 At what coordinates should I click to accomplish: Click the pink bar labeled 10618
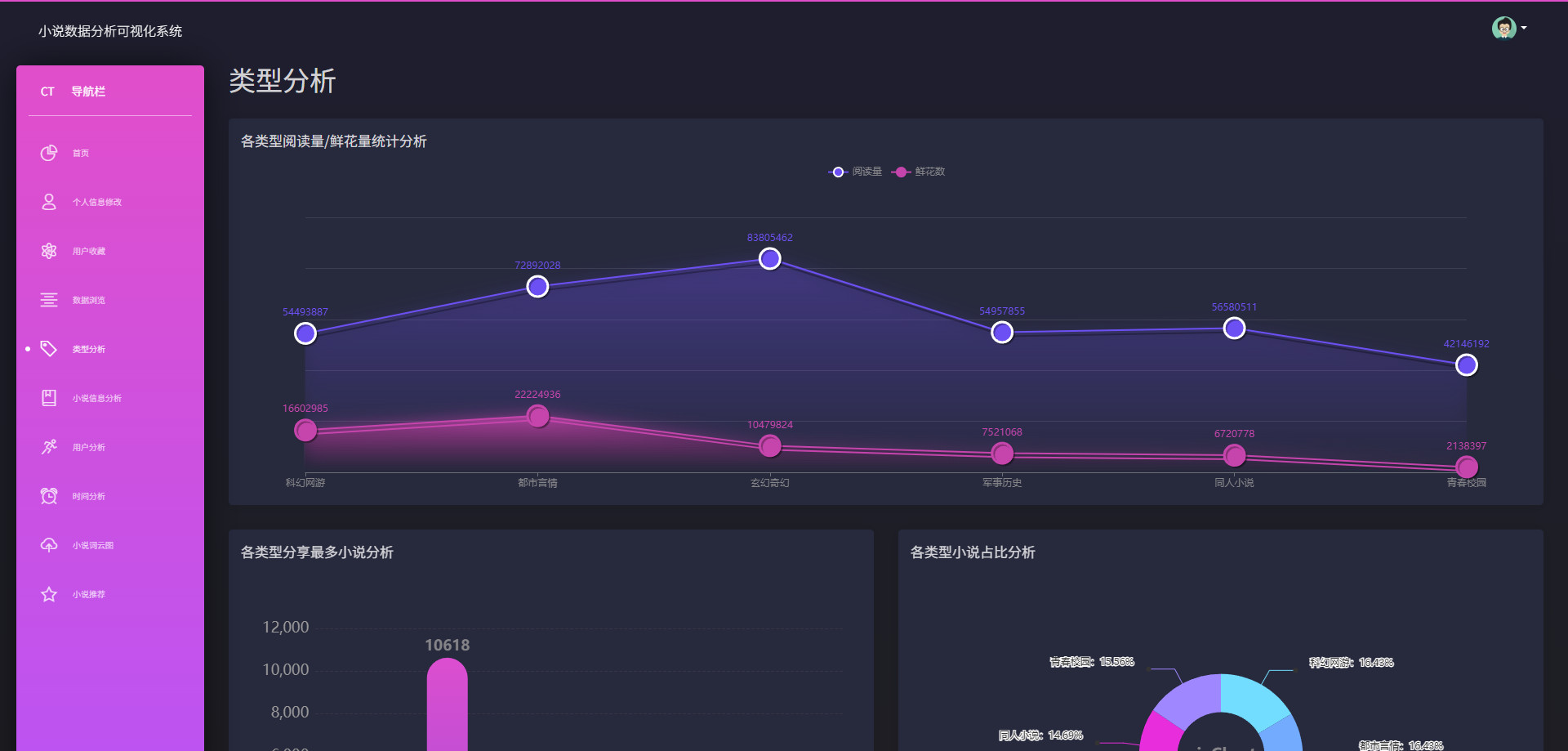click(448, 704)
